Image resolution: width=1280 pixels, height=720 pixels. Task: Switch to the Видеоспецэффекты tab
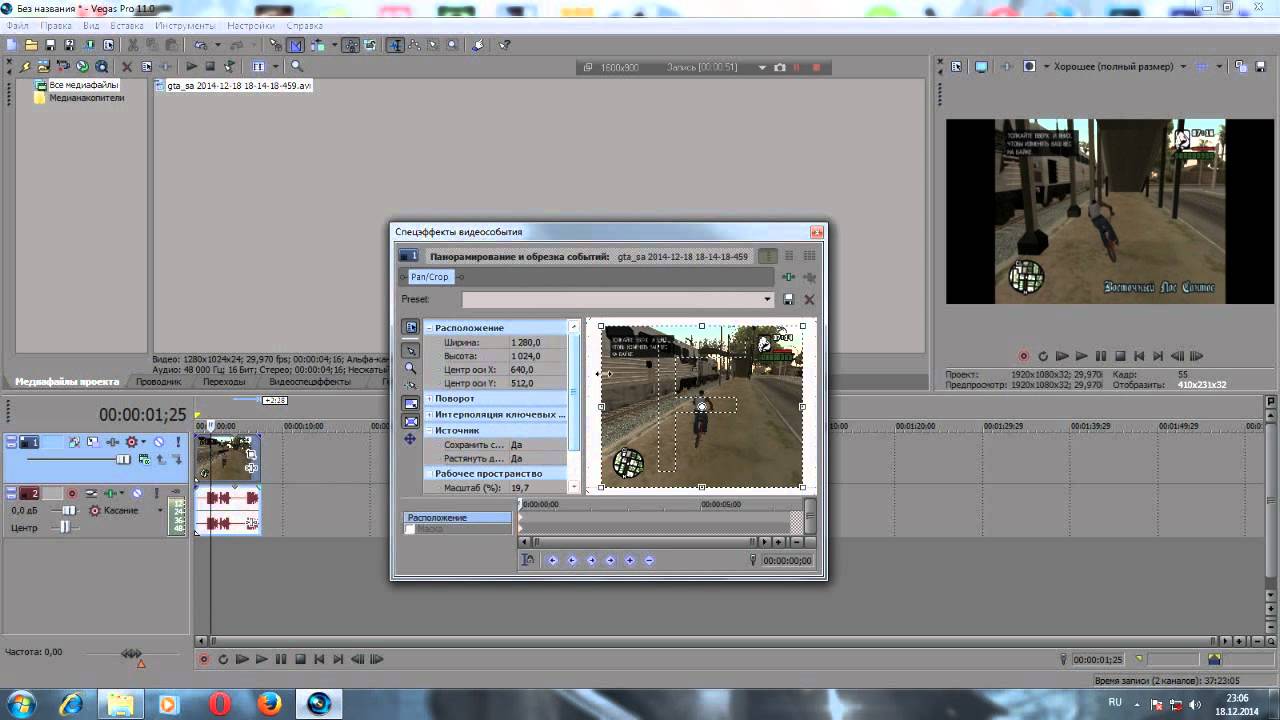tap(310, 381)
